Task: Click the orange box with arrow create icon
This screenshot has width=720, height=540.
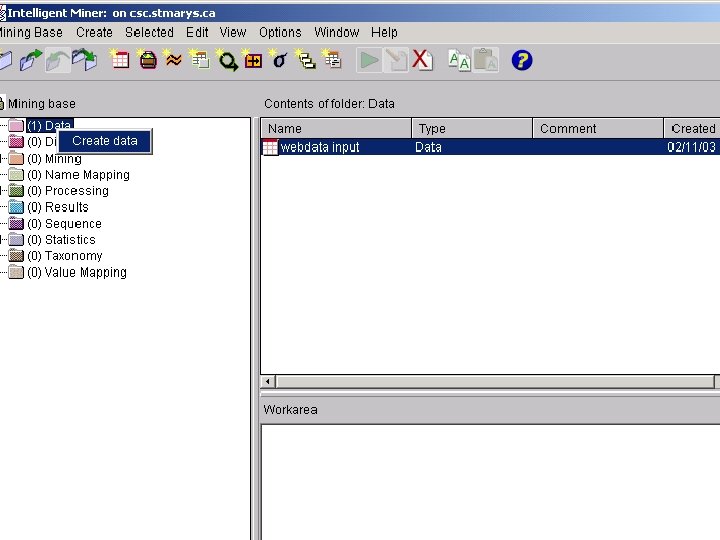Action: (x=253, y=60)
